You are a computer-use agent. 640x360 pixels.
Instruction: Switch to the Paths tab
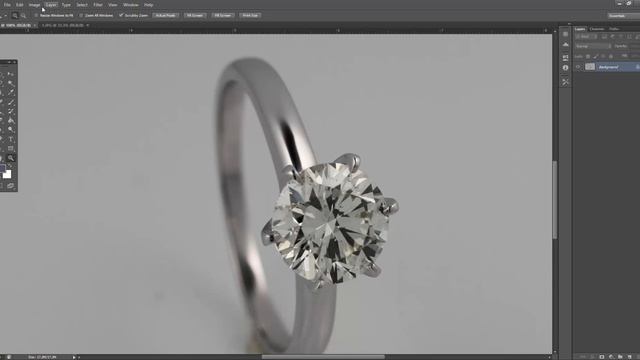pyautogui.click(x=614, y=29)
